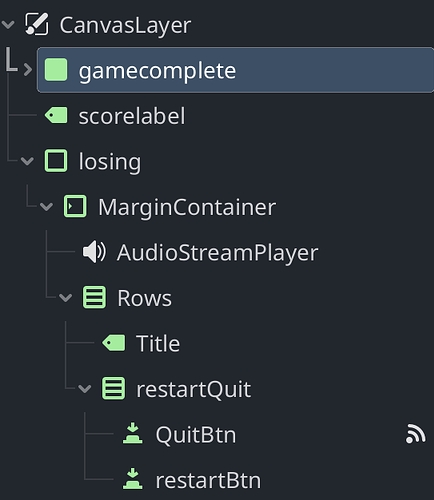Collapse the restartQuit container
The image size is (434, 500).
click(x=85, y=389)
